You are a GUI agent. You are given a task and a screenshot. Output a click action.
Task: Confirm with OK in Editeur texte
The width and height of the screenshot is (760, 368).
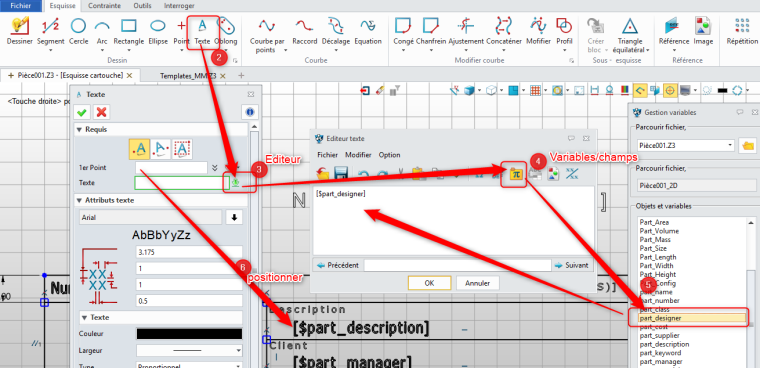click(429, 283)
